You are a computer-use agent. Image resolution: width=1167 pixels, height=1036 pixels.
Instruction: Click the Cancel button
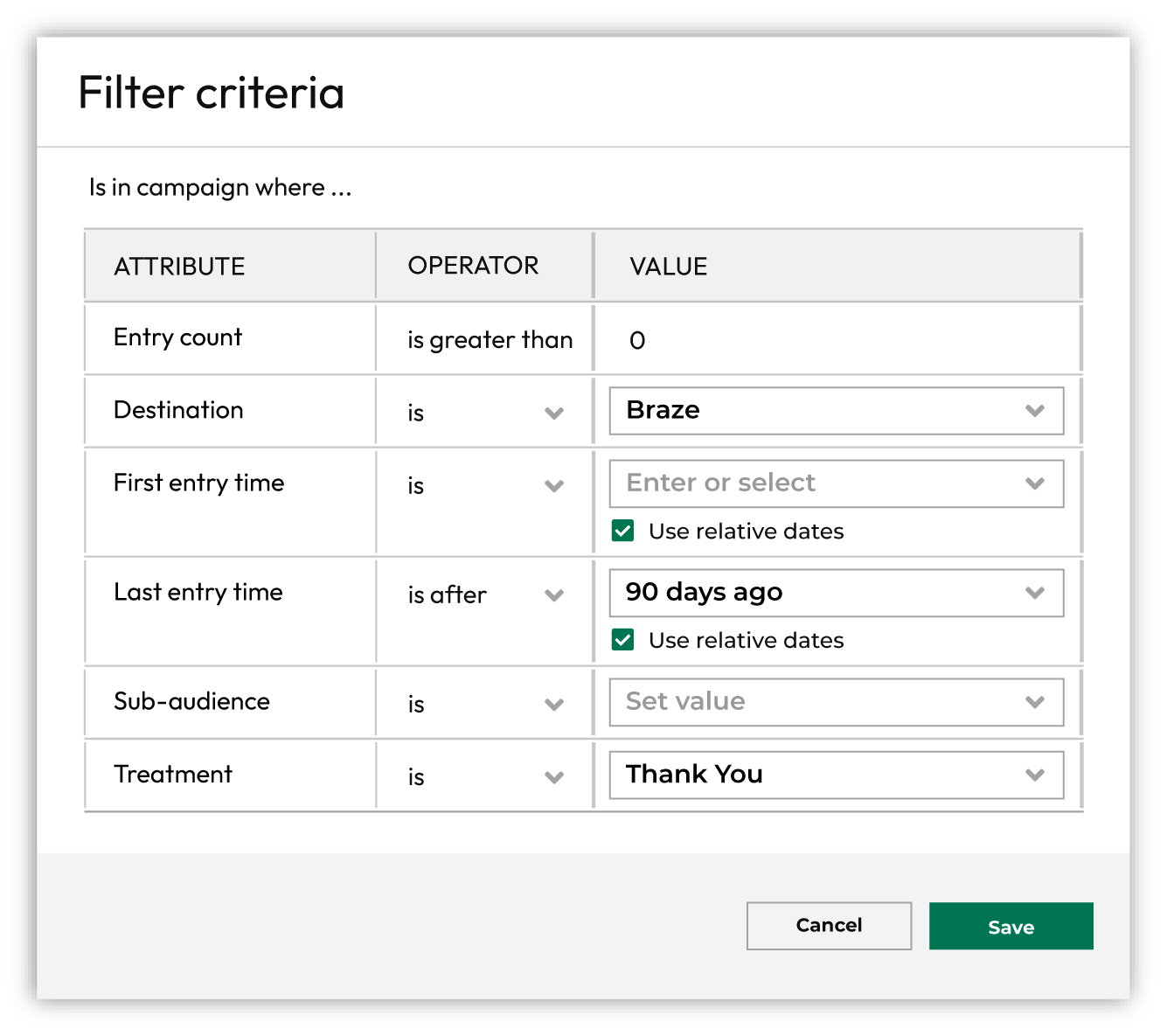click(x=829, y=926)
